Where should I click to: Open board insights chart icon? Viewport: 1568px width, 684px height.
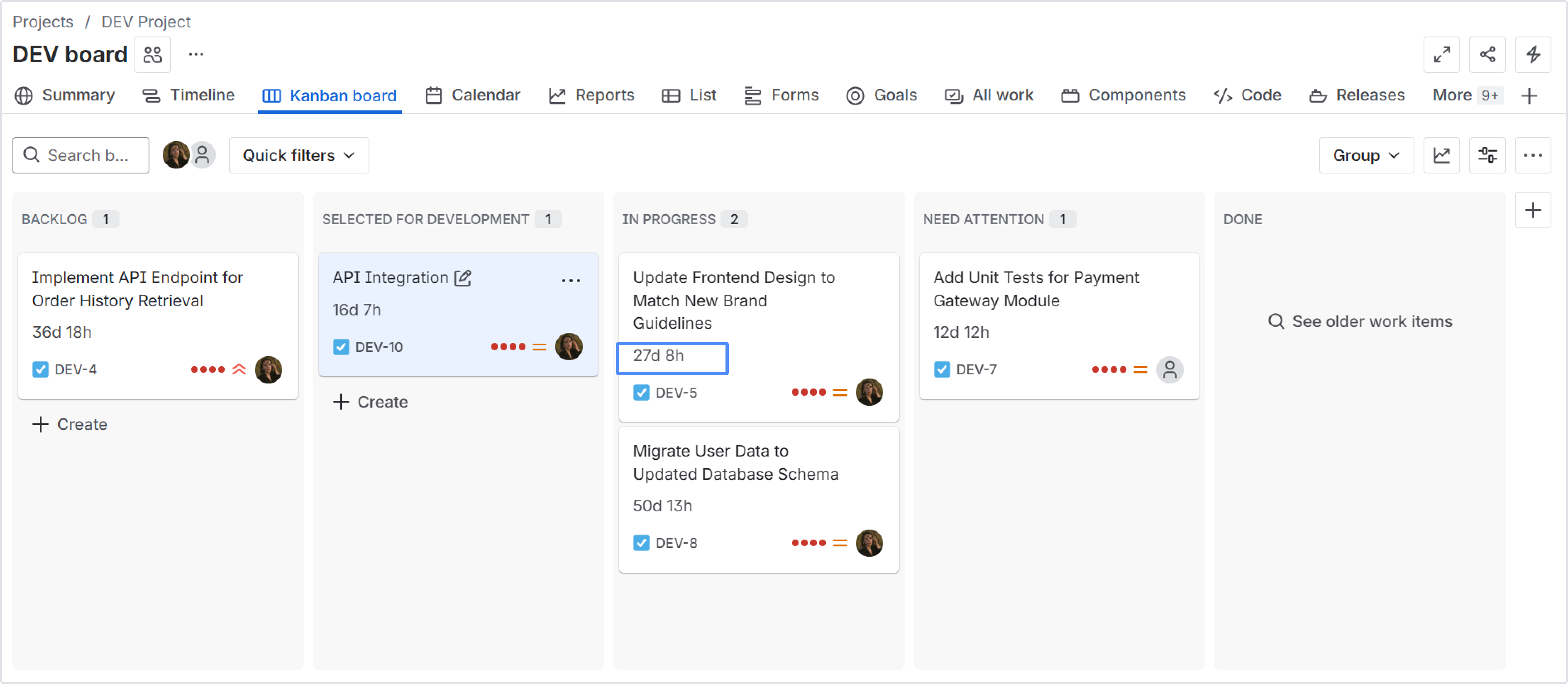1441,155
